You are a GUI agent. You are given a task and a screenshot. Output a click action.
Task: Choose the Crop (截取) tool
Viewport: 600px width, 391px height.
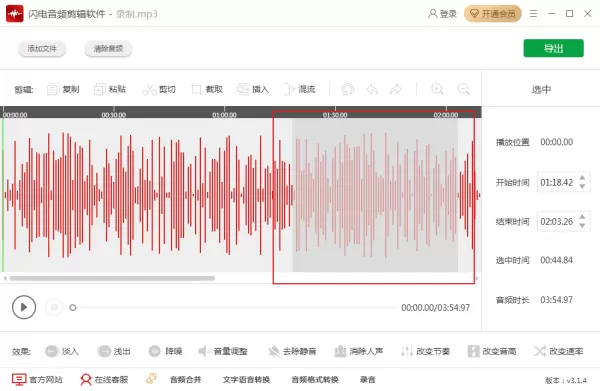click(x=207, y=89)
